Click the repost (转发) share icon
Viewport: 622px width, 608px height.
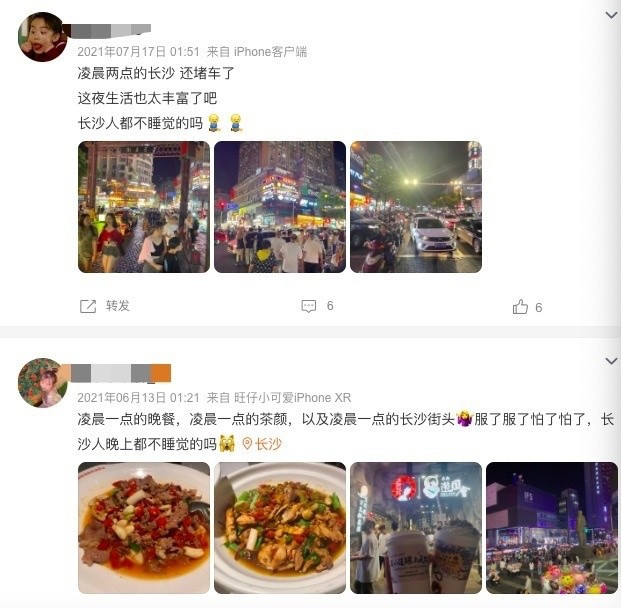(88, 306)
